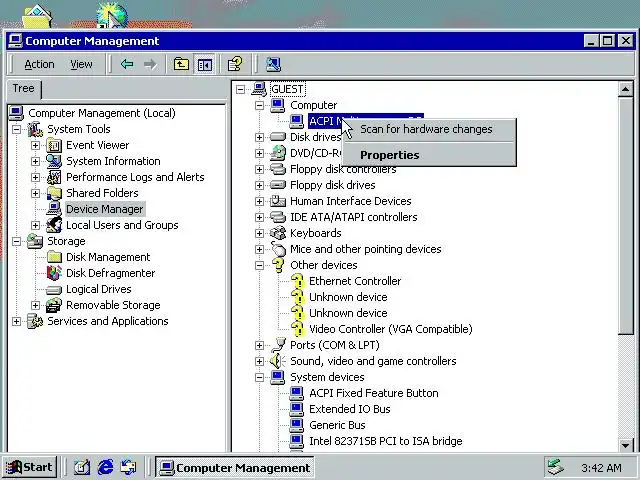Click the Start button
The image size is (640, 480).
29,467
